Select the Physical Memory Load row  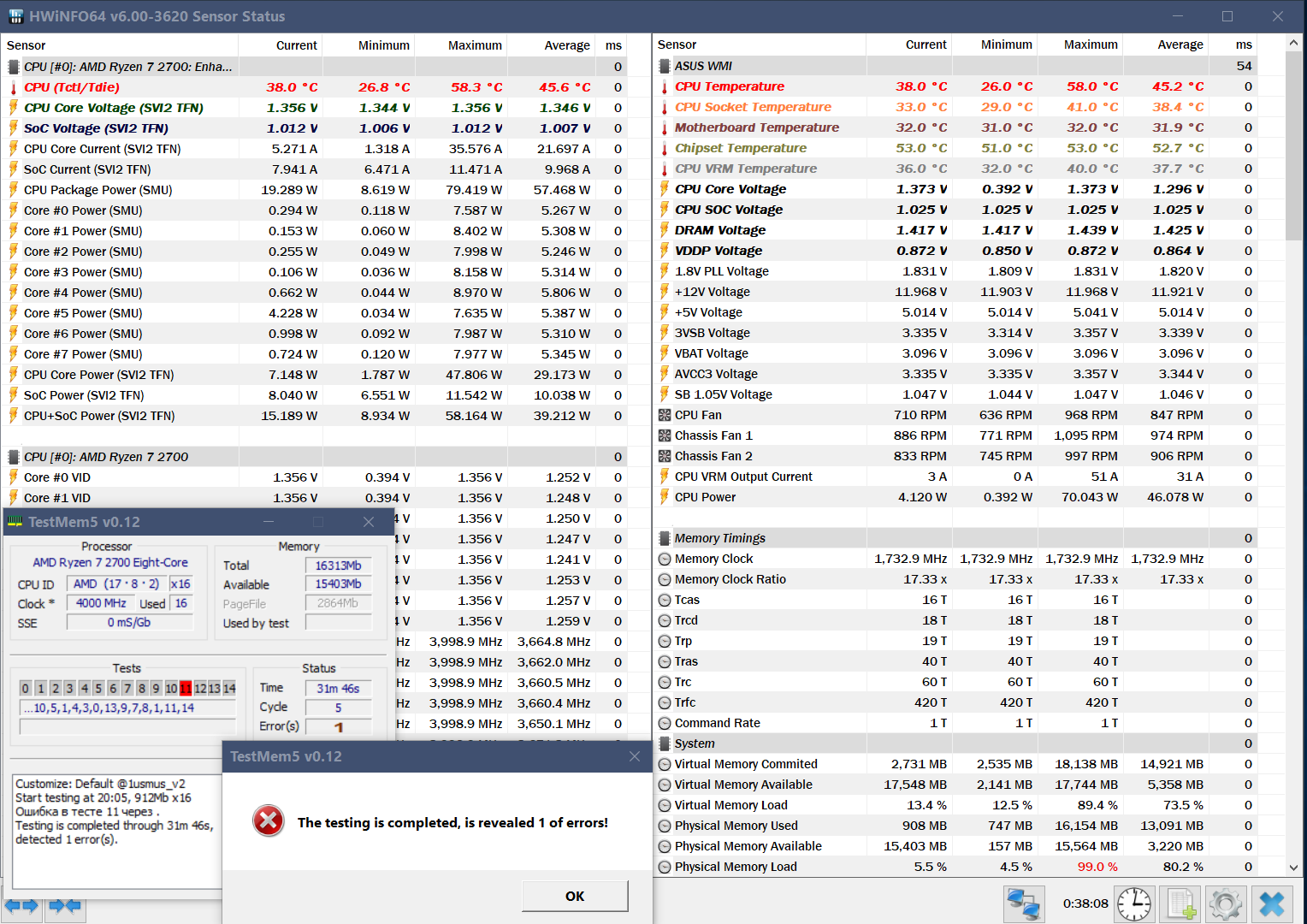tap(956, 867)
